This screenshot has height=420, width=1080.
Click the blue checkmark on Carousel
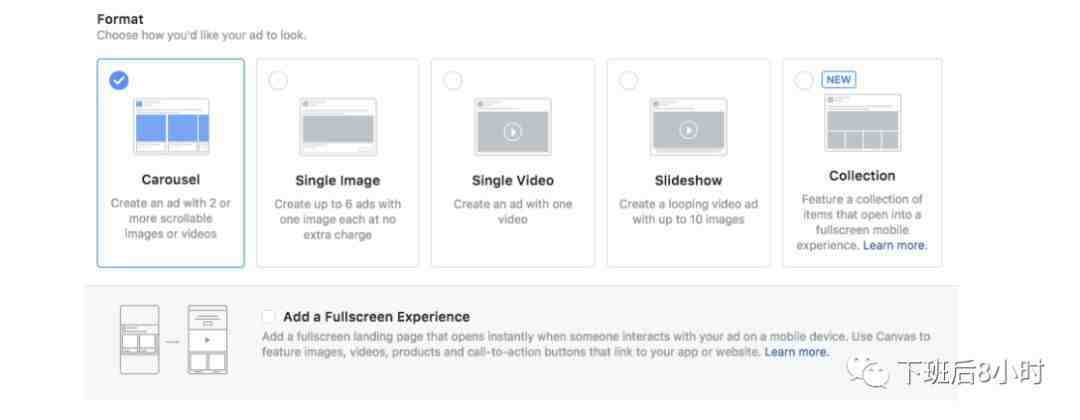tap(118, 81)
